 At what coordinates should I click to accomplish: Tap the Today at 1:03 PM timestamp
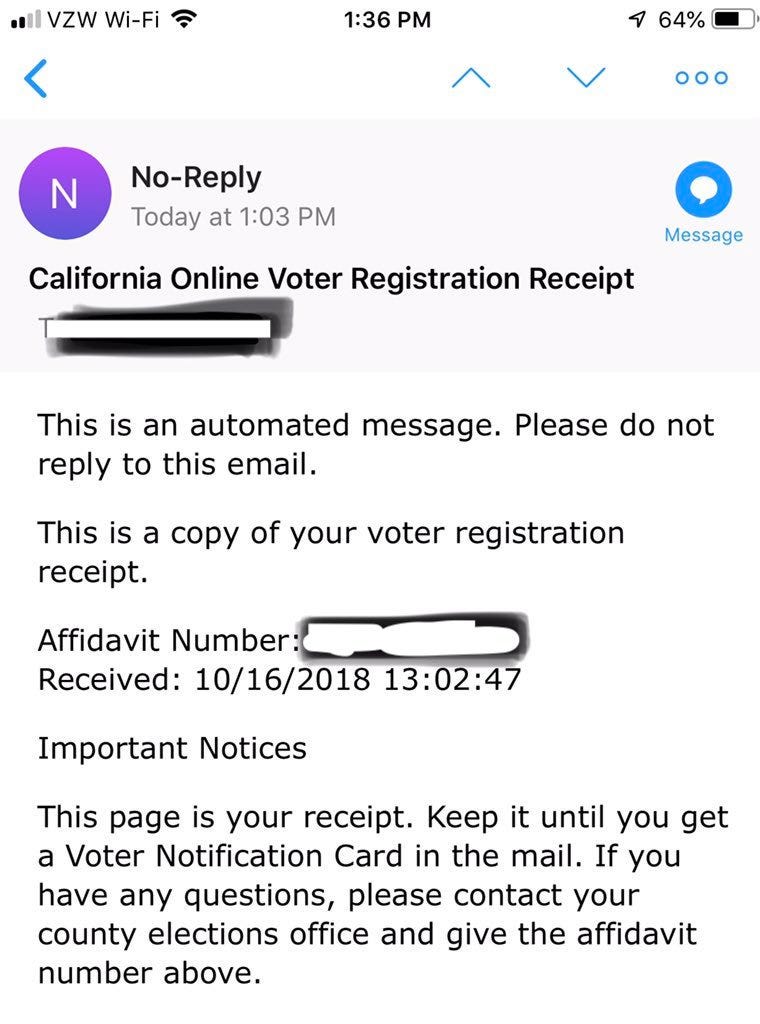coord(234,217)
